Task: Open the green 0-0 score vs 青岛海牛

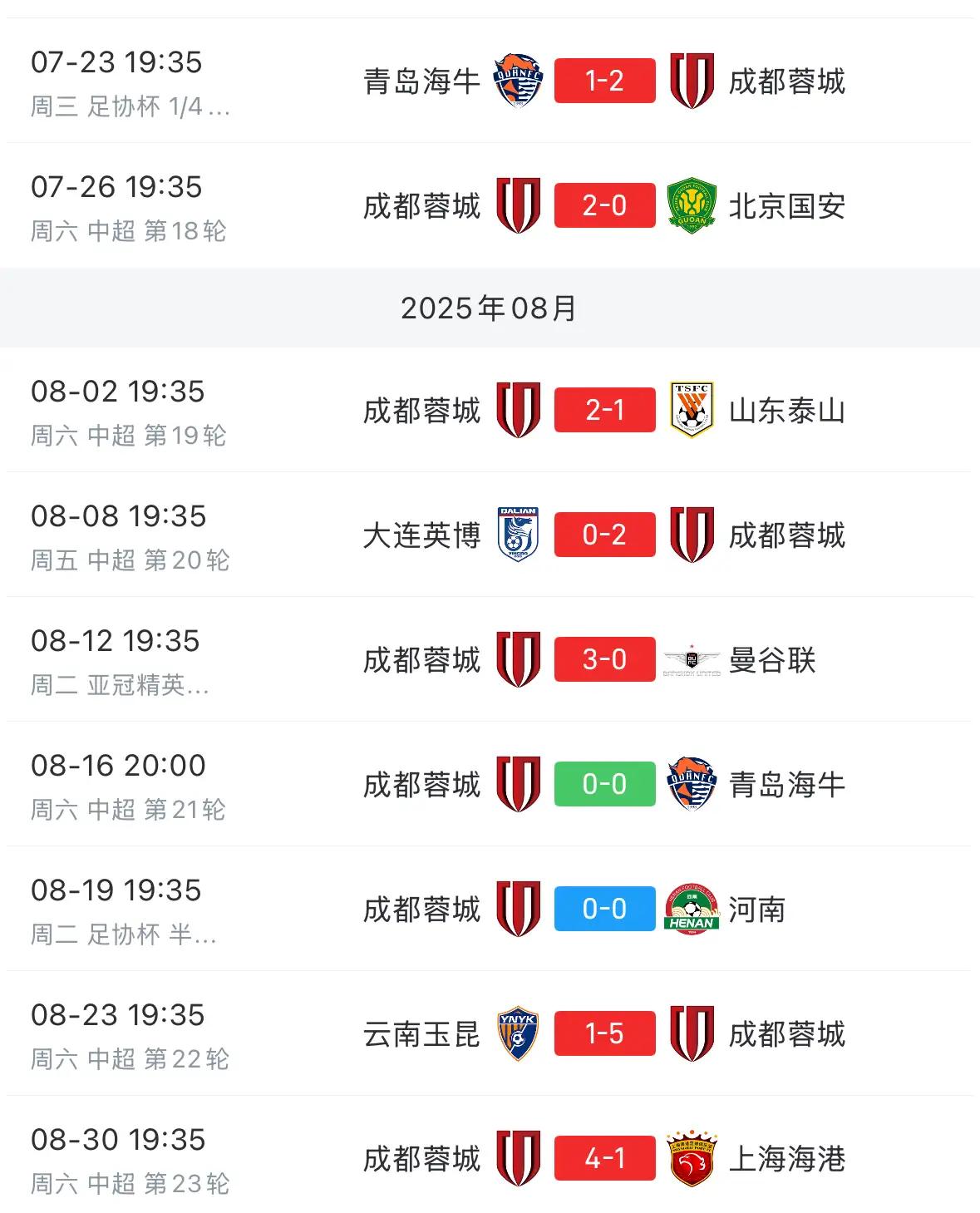Action: coord(605,784)
